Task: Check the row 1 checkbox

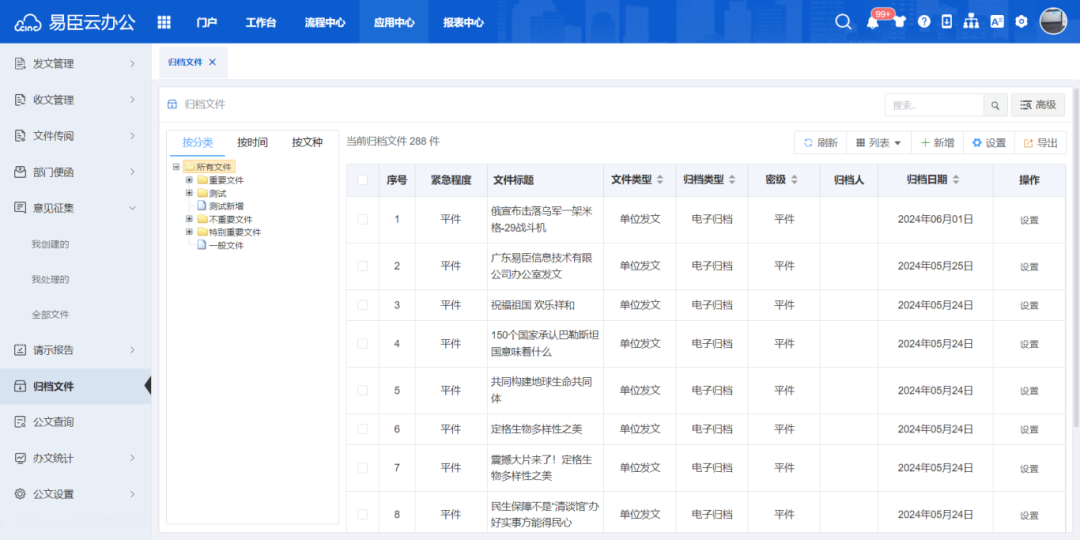Action: pyautogui.click(x=362, y=219)
